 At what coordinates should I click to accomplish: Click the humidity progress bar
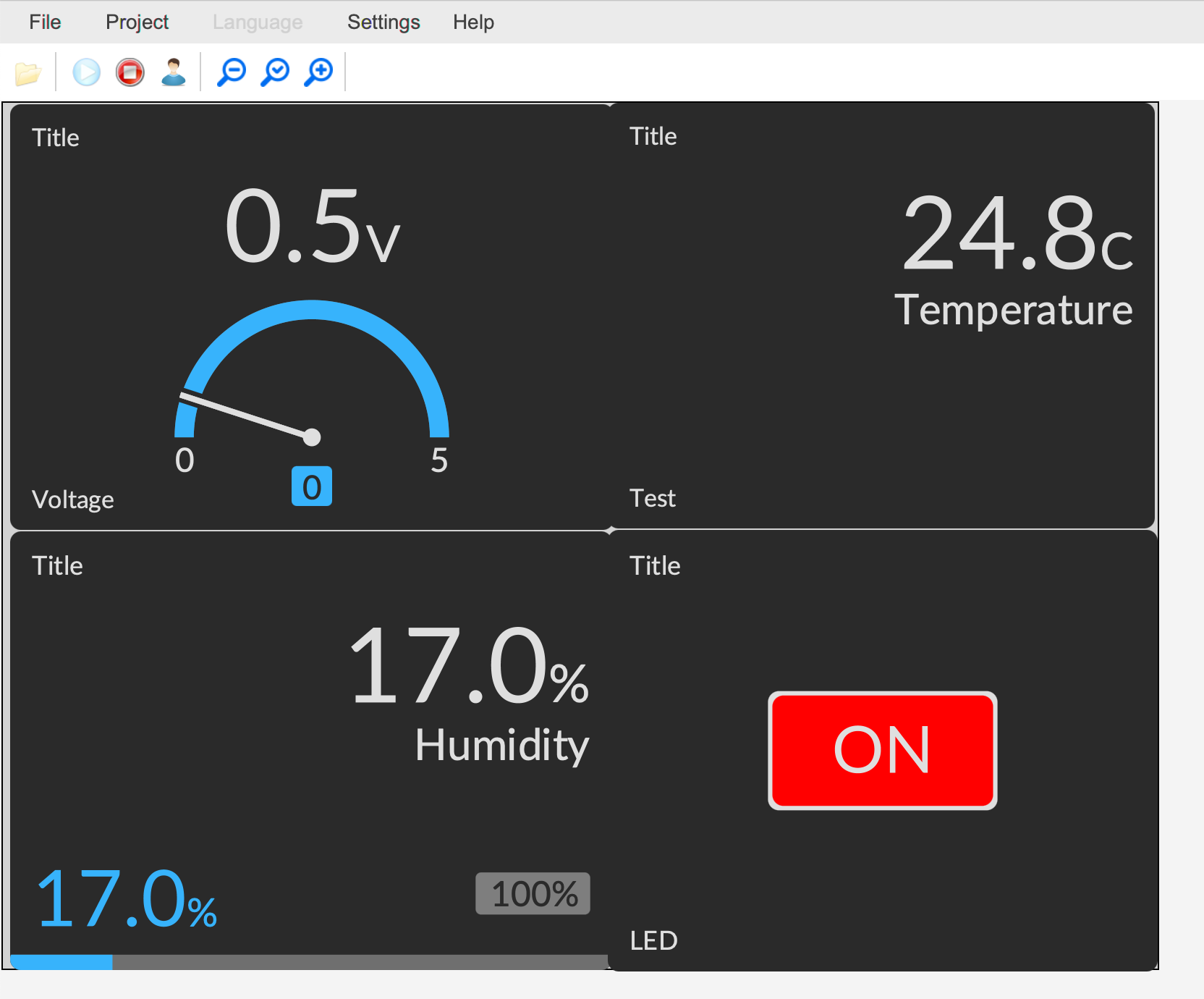310,962
